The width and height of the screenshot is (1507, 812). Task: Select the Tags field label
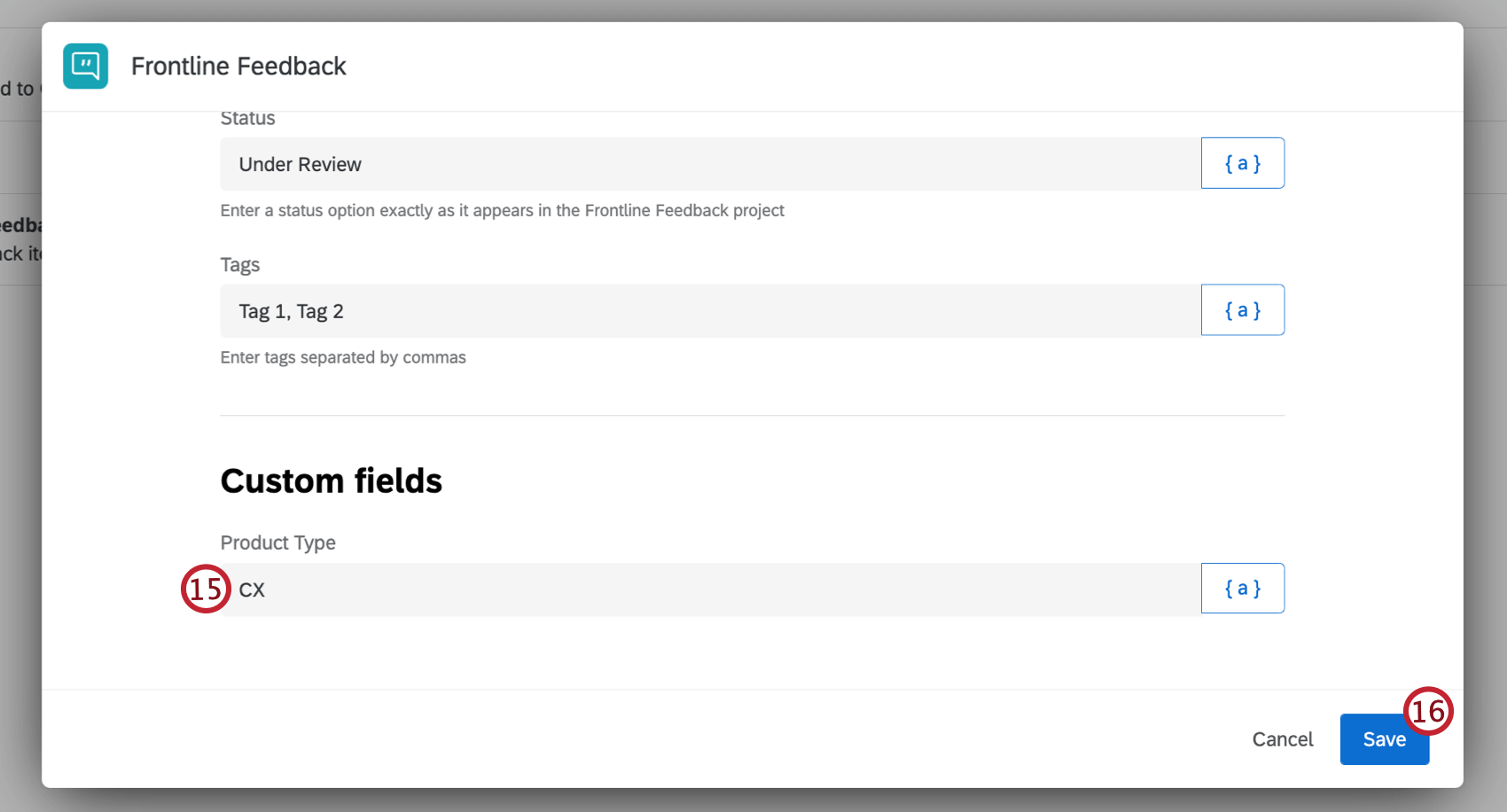(239, 265)
